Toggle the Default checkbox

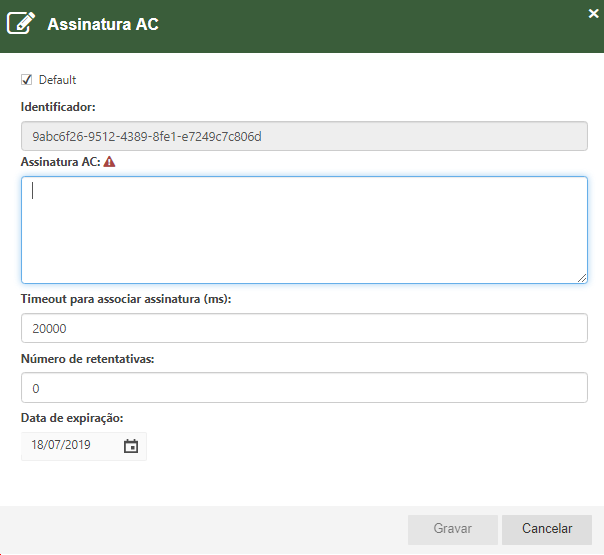click(27, 80)
